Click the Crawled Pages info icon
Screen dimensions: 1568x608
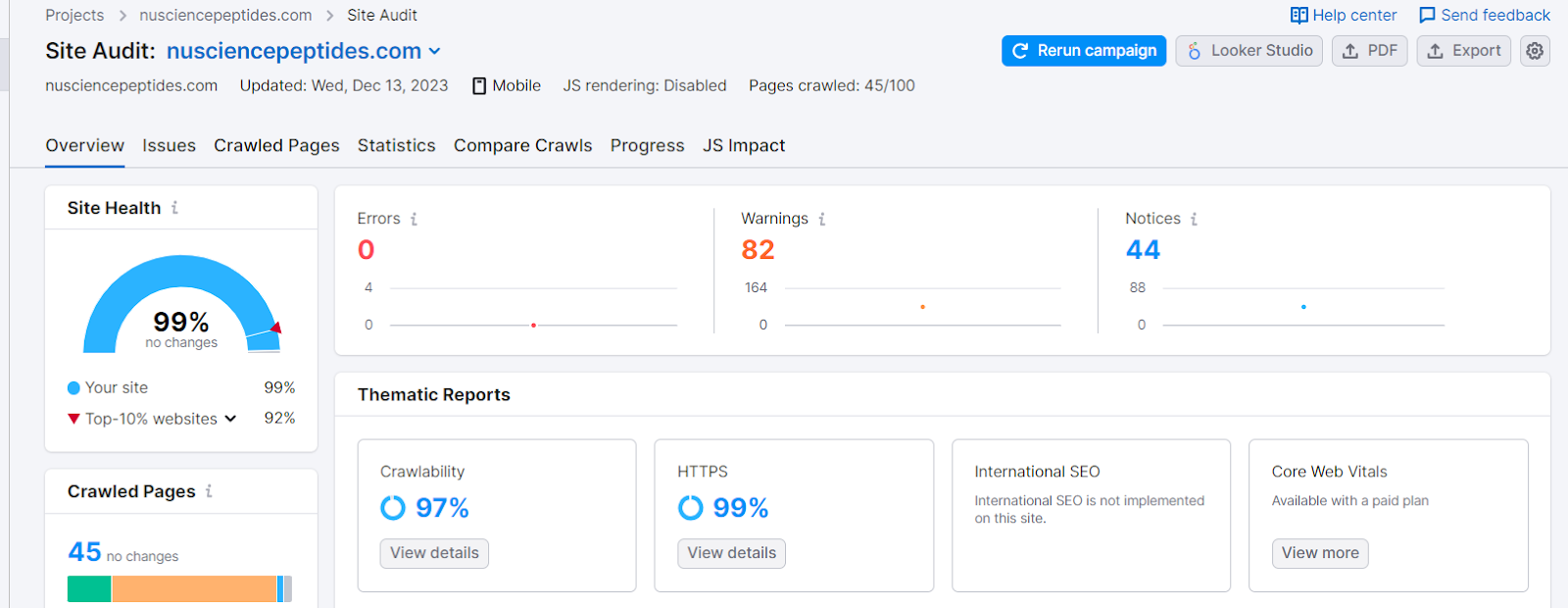209,491
